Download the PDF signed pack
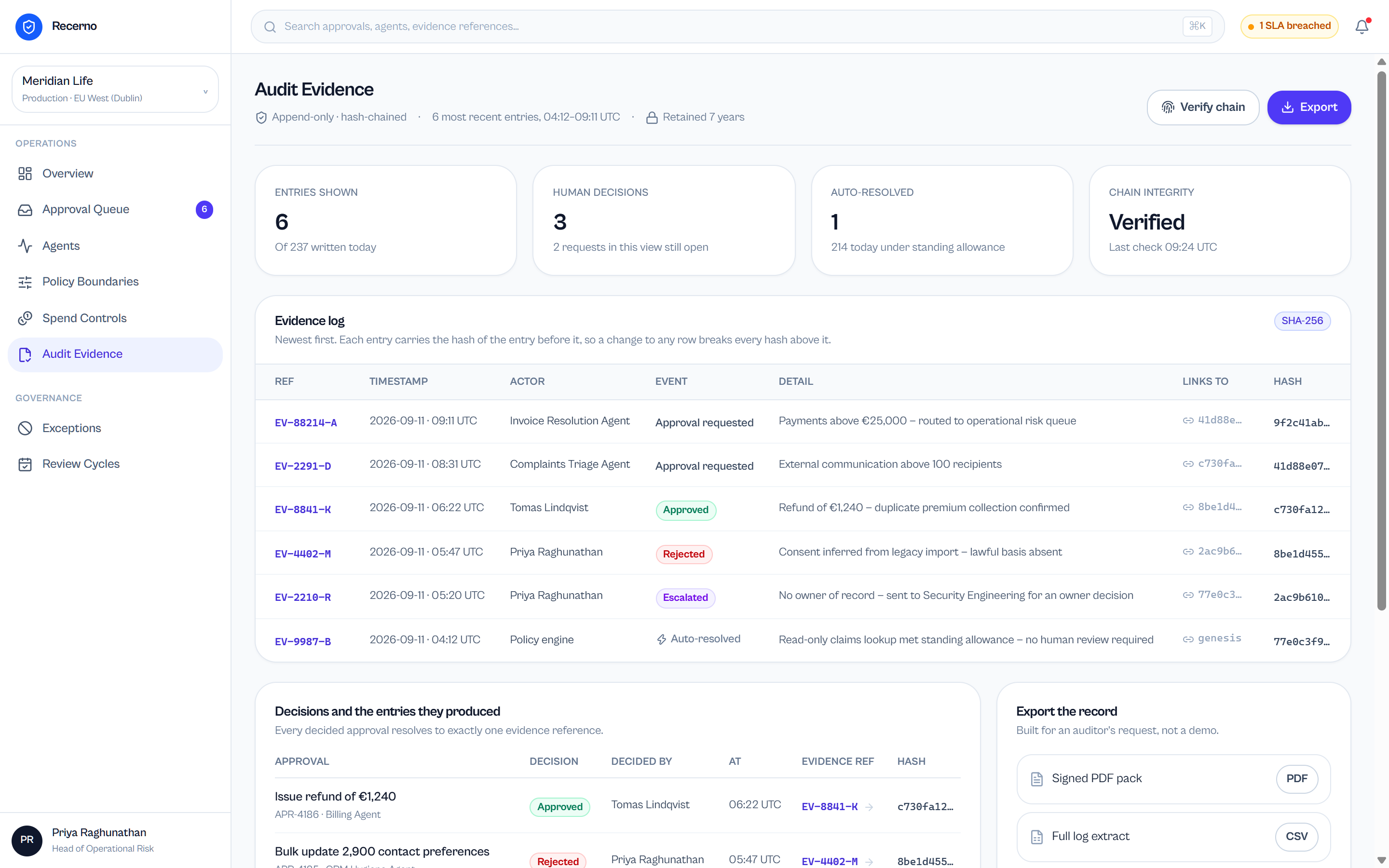The image size is (1389, 868). pos(1296,779)
